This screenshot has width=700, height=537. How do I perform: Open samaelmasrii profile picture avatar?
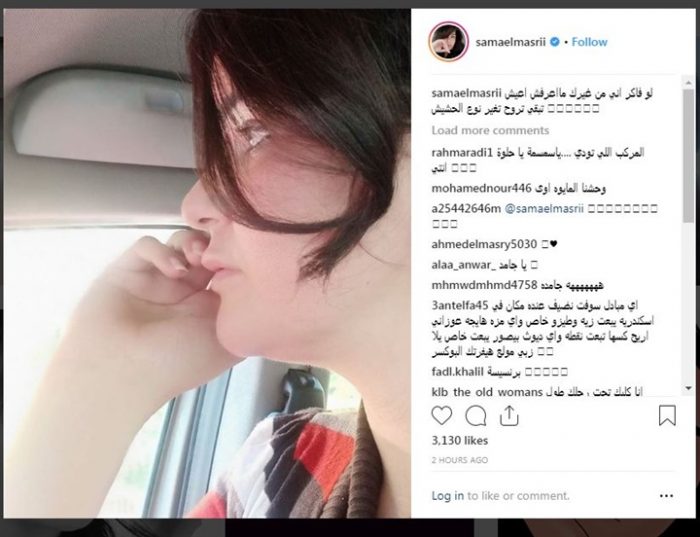(448, 41)
